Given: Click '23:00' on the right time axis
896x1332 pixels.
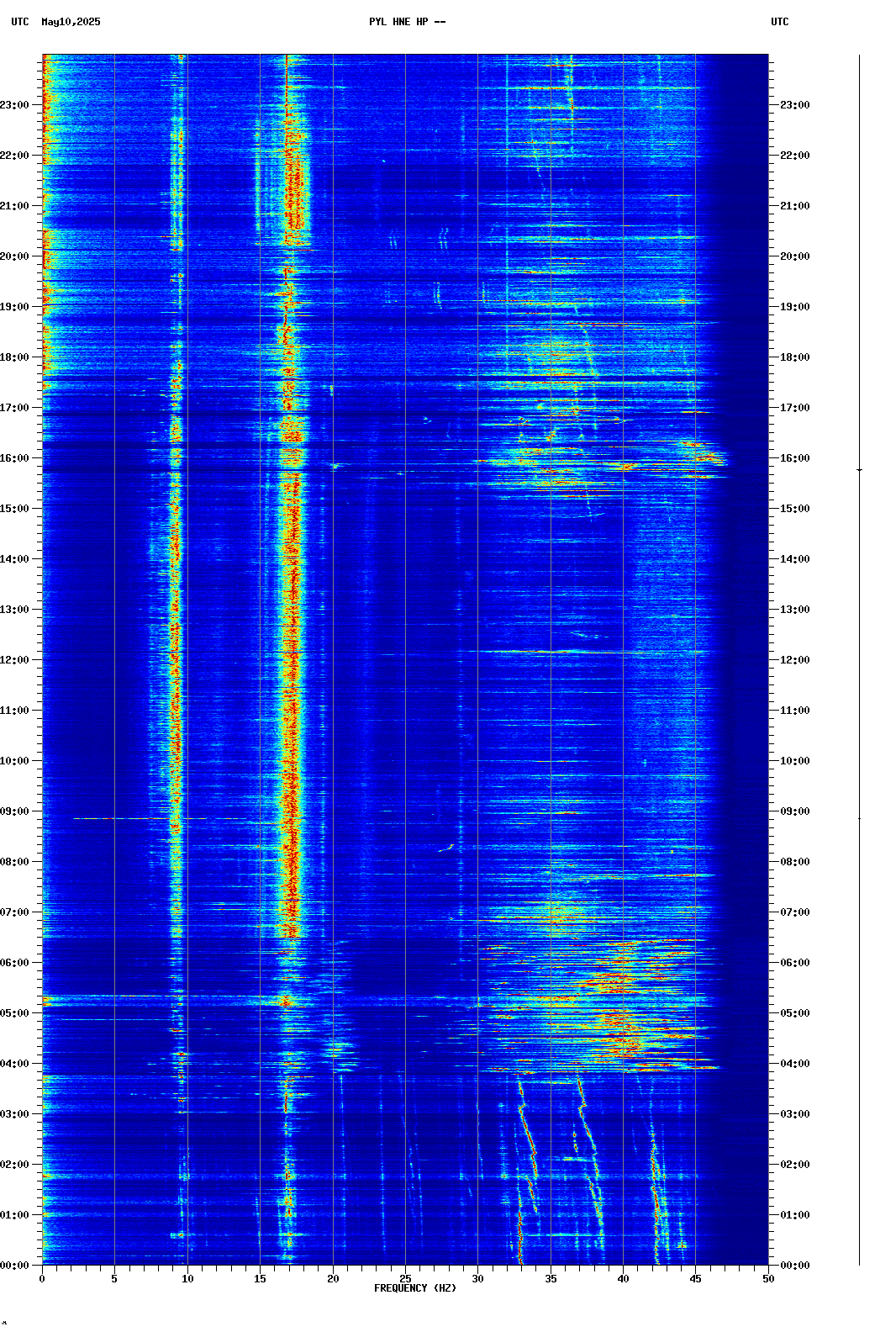Looking at the screenshot, I should (x=795, y=105).
